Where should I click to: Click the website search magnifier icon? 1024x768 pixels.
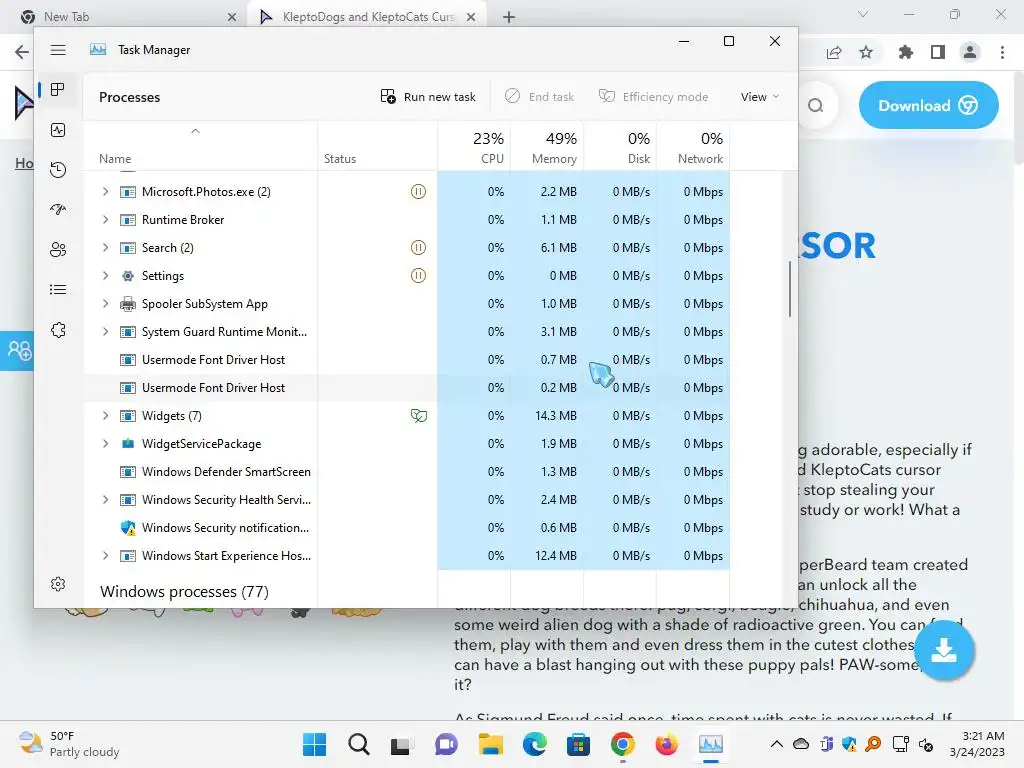815,105
